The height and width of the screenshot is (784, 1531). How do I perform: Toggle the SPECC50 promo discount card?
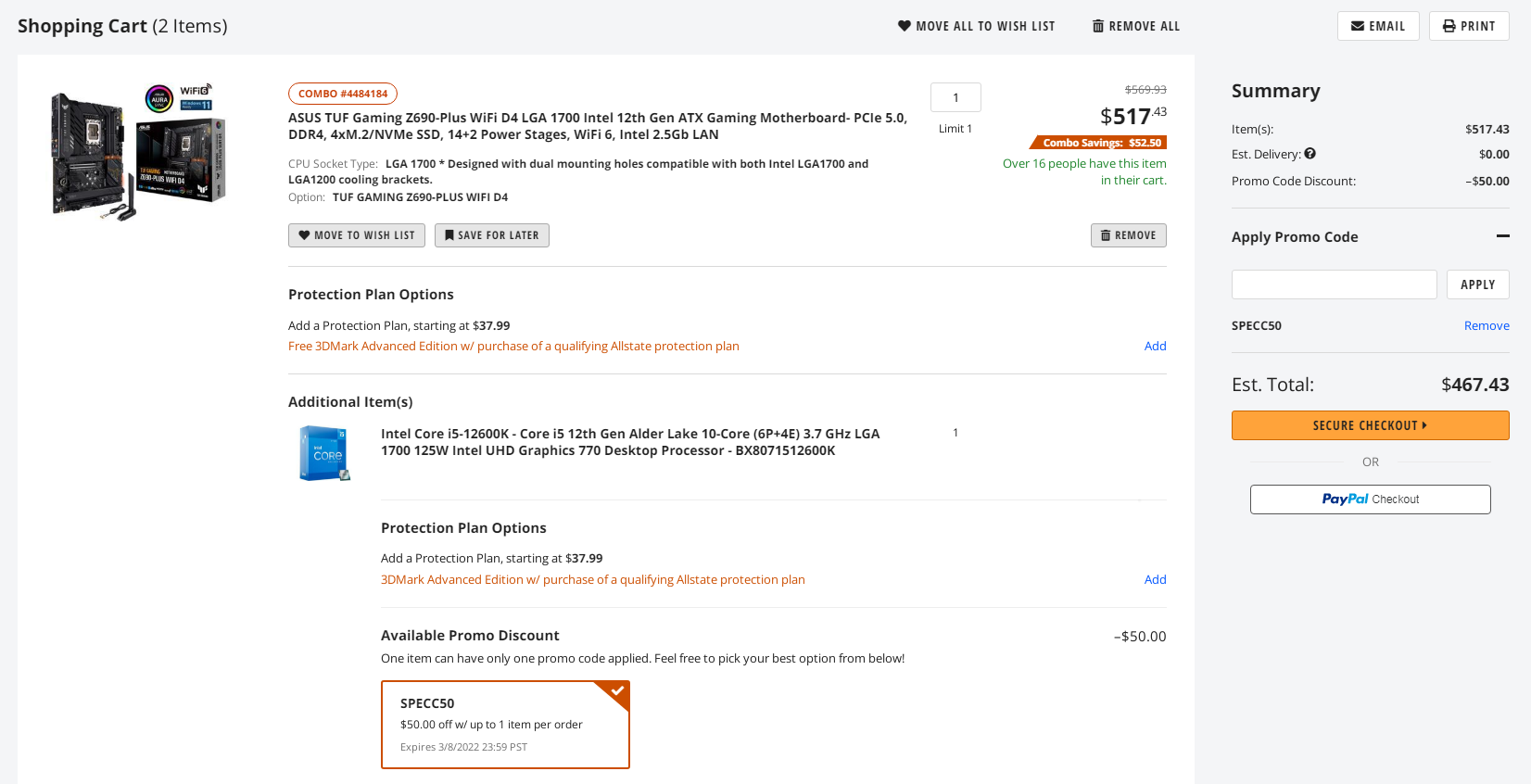click(505, 725)
